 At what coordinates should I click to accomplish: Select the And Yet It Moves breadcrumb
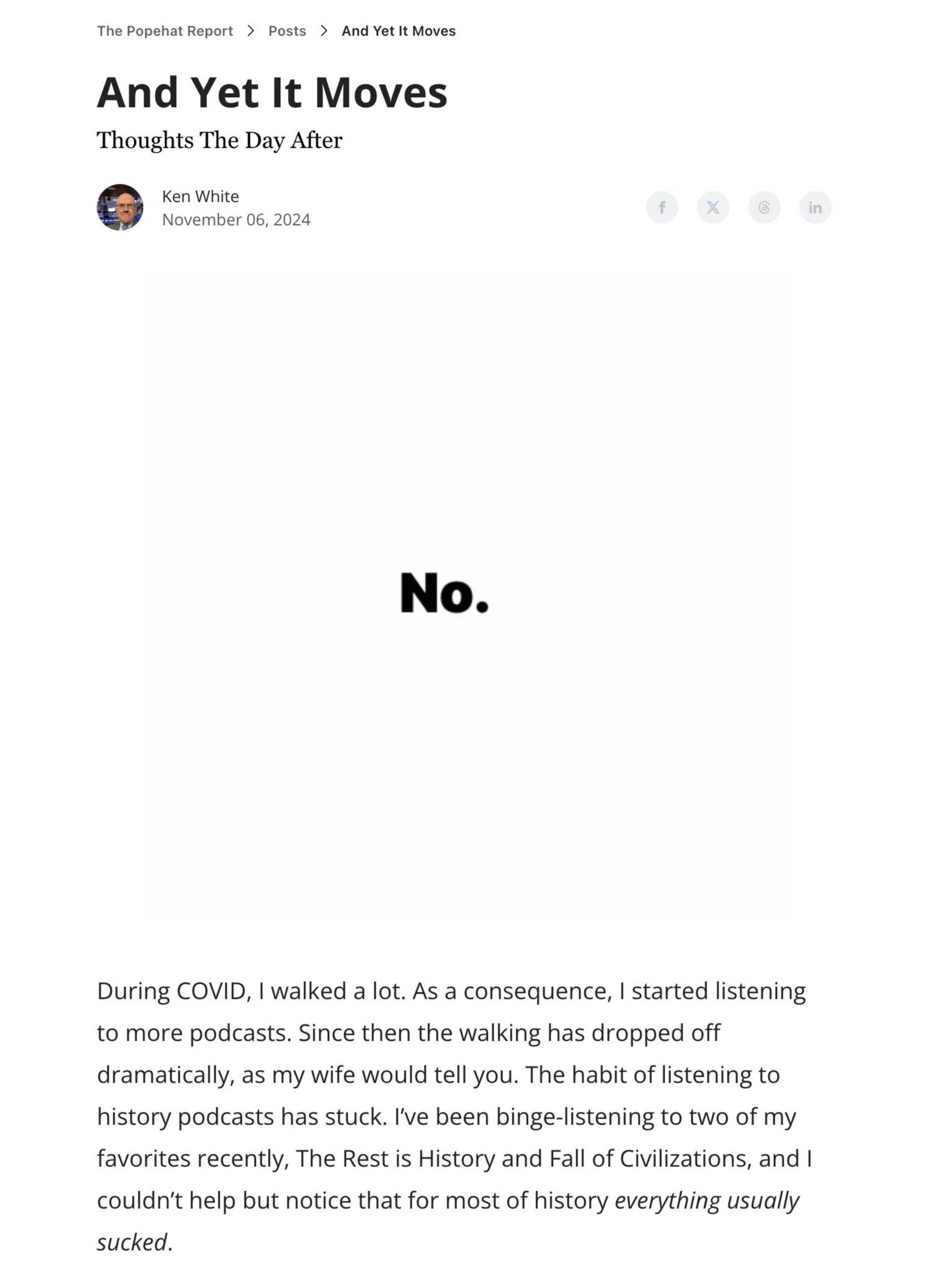tap(398, 31)
